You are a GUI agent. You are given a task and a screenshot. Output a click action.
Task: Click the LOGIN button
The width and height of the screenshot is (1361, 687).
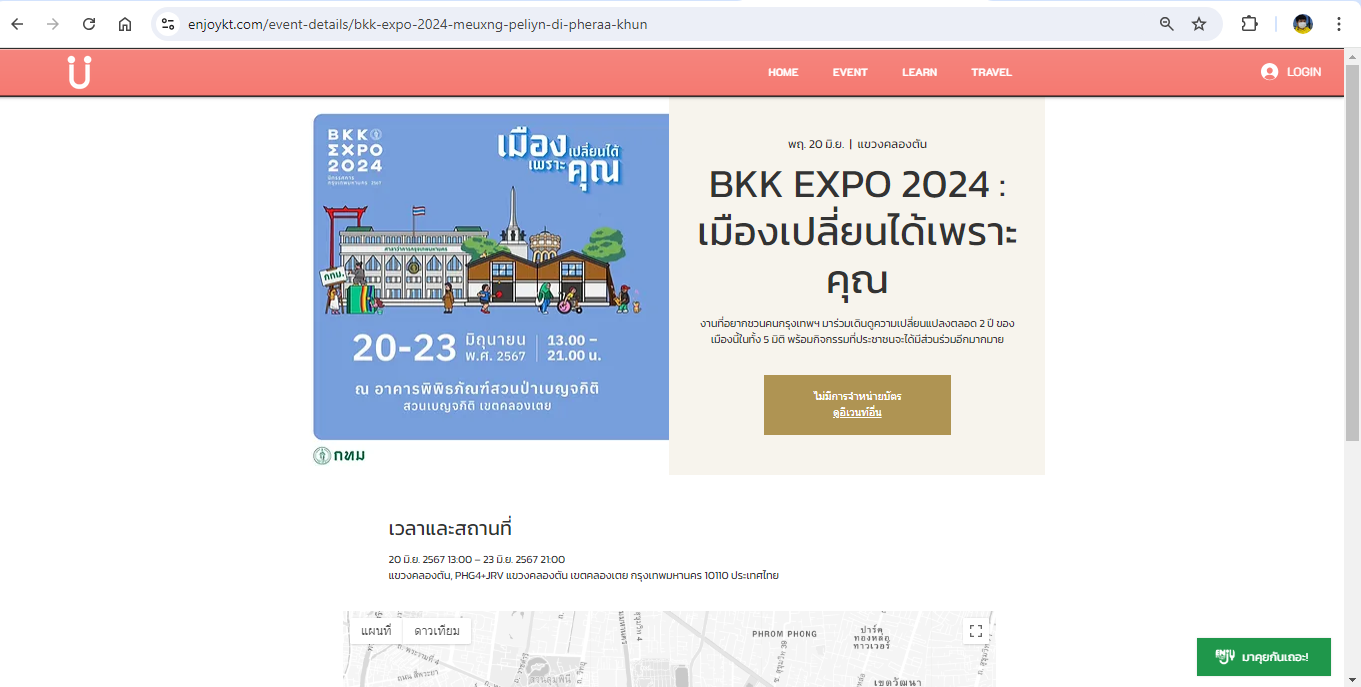tap(1291, 72)
